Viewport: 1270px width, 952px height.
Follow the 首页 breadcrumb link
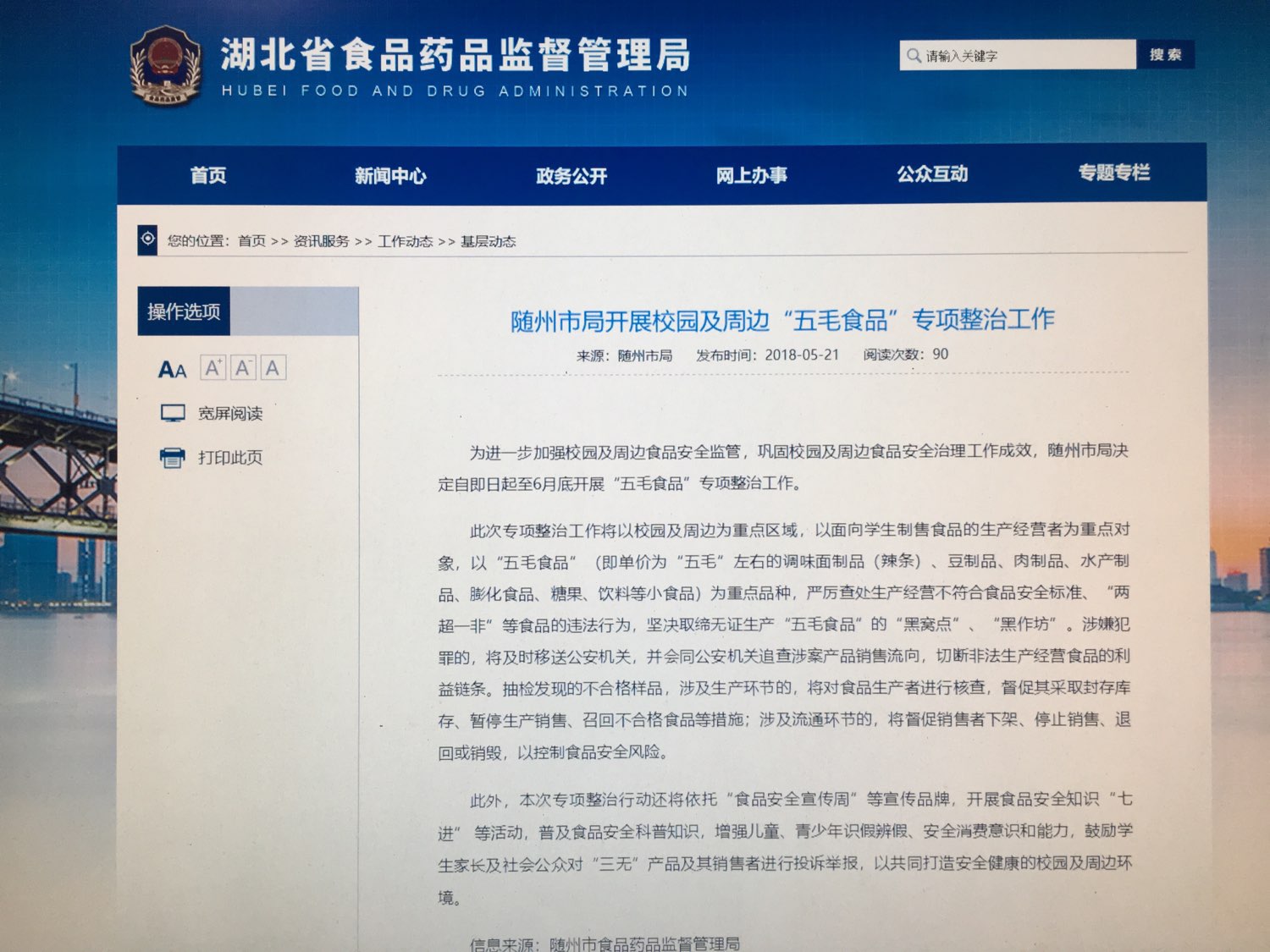coord(251,241)
